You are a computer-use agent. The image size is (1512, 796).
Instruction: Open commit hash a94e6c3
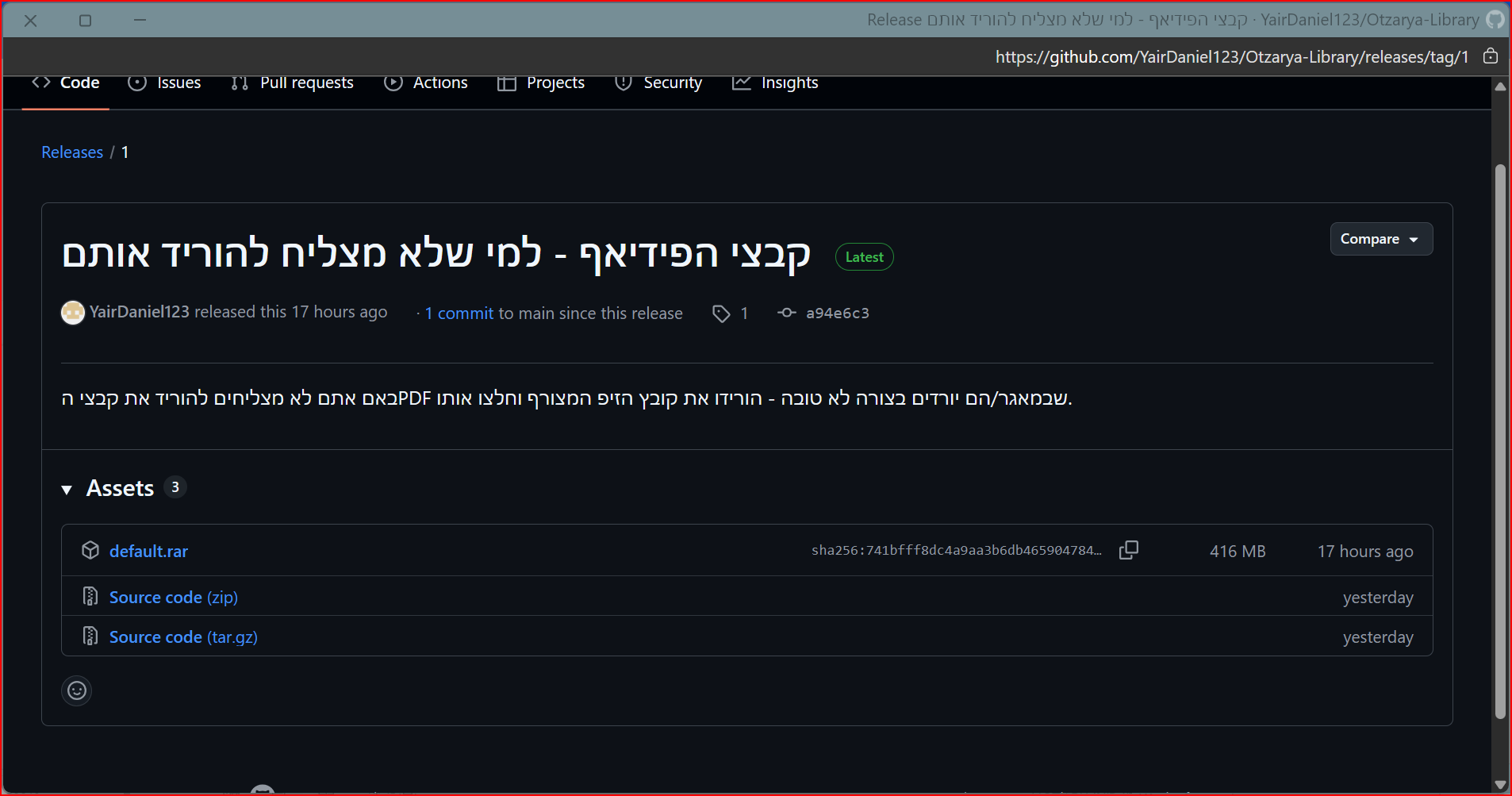838,313
